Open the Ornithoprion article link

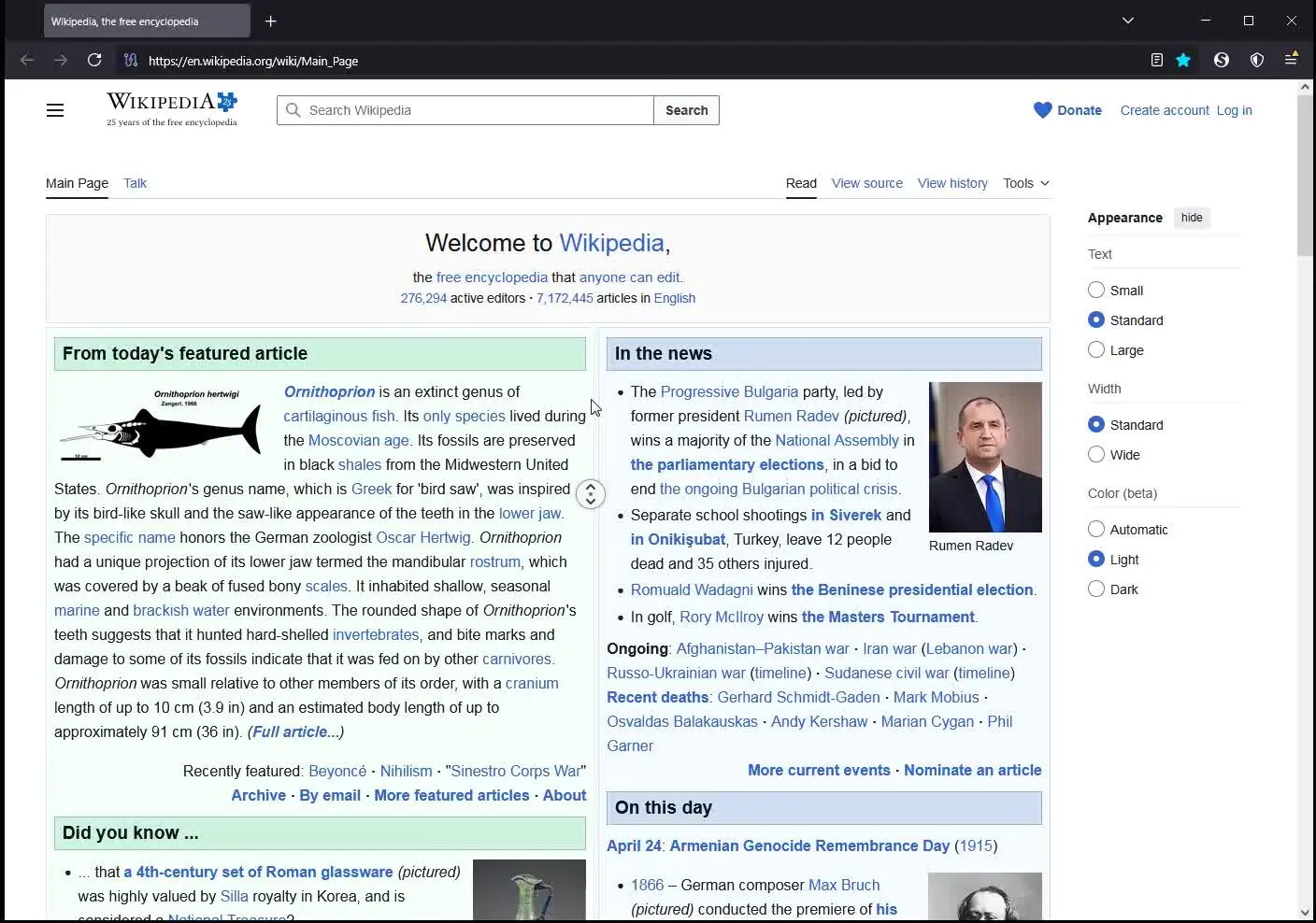click(x=329, y=391)
